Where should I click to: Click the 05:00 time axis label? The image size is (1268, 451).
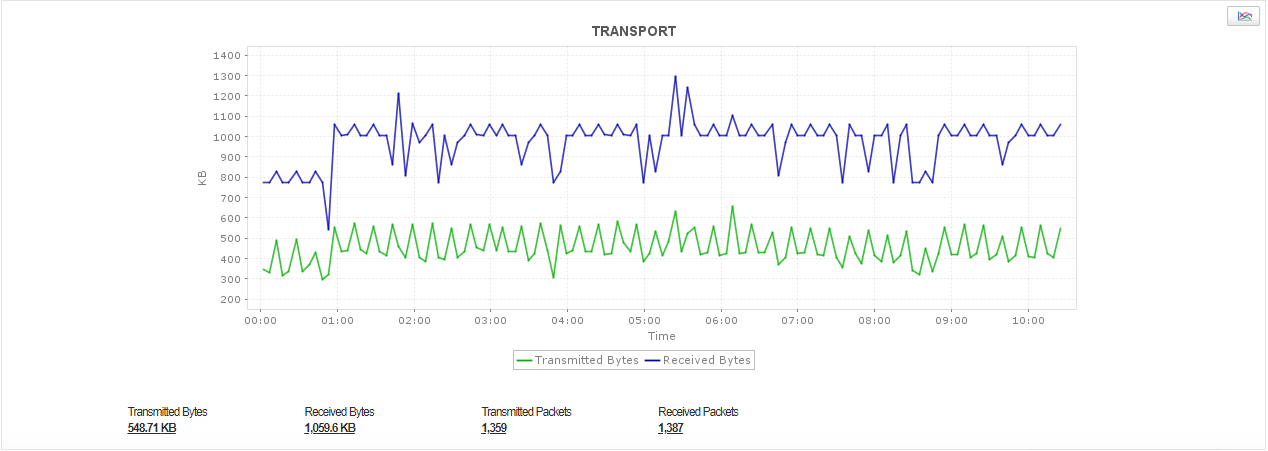(644, 321)
